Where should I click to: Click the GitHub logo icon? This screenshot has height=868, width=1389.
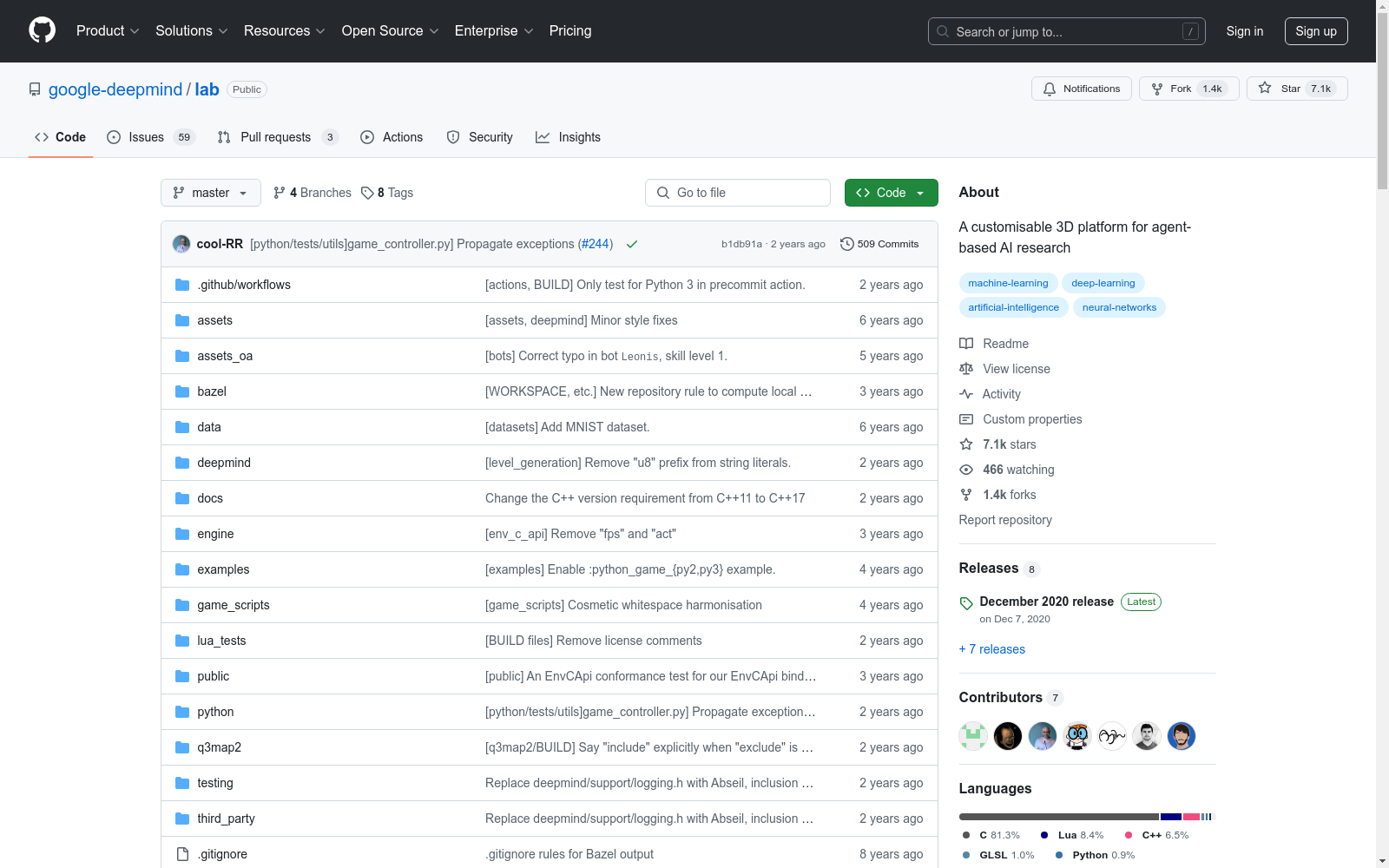point(42,30)
